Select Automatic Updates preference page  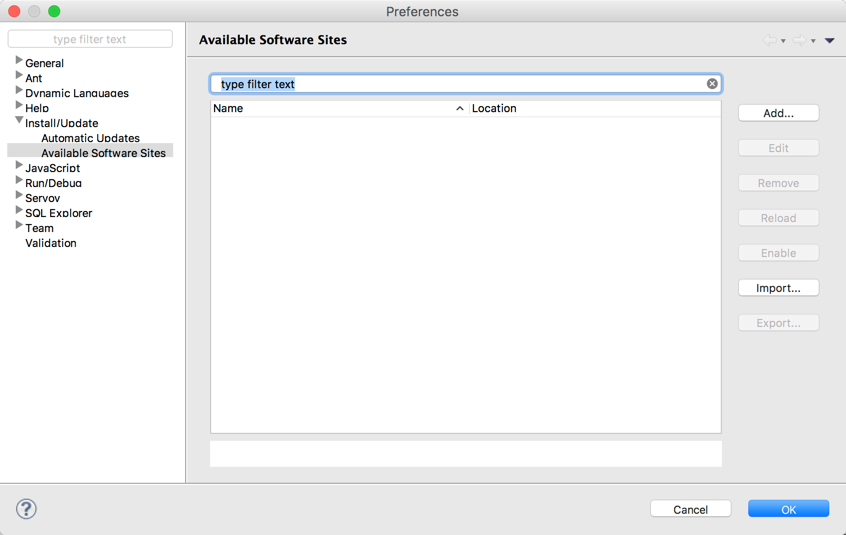coord(90,138)
